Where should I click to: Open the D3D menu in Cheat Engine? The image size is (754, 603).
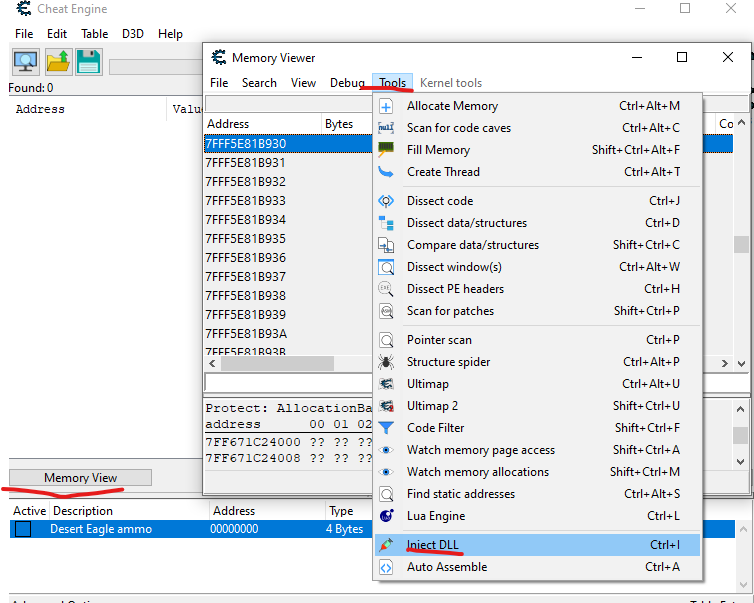133,34
